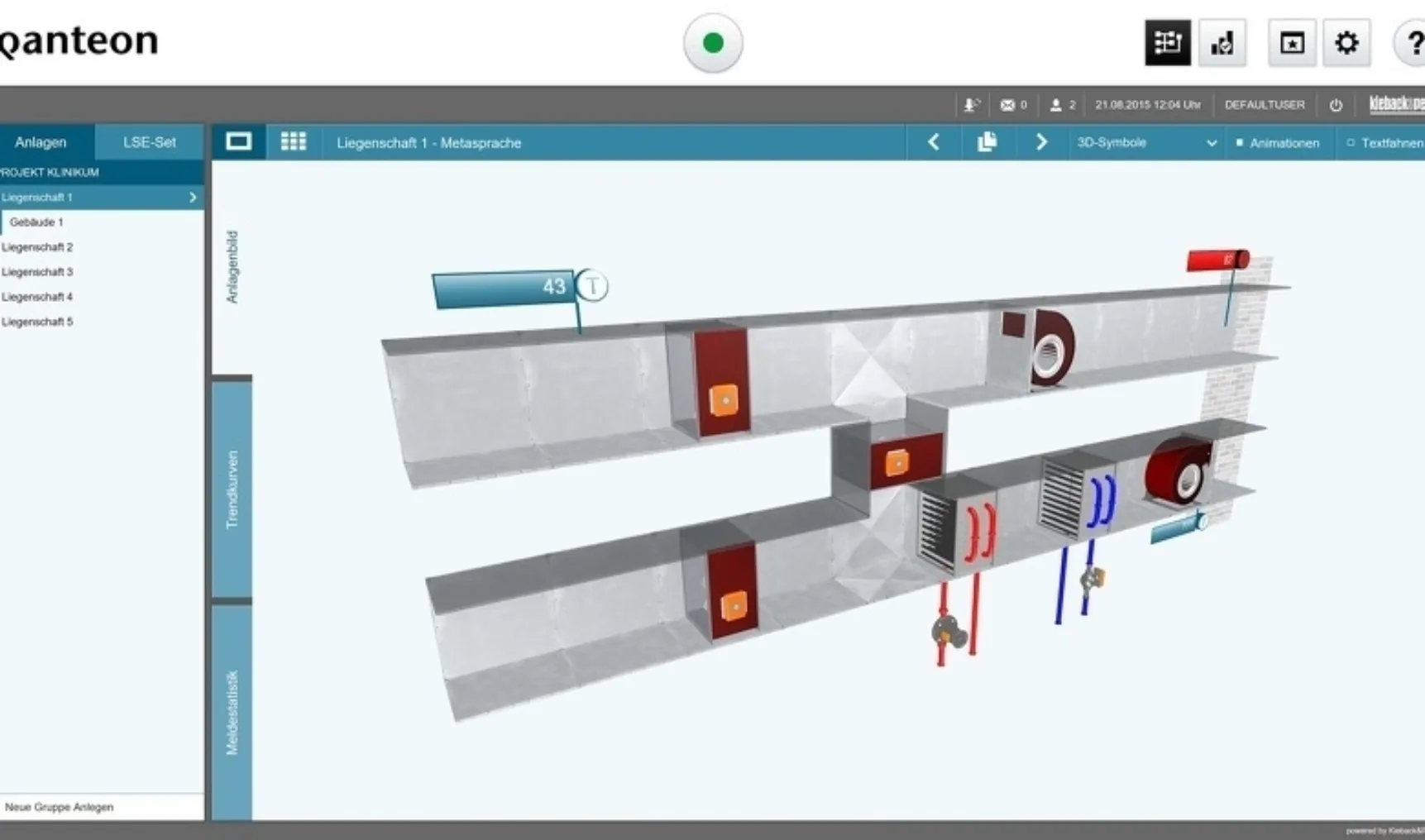Click the starred favorites window icon
The width and height of the screenshot is (1425, 840).
point(1291,43)
